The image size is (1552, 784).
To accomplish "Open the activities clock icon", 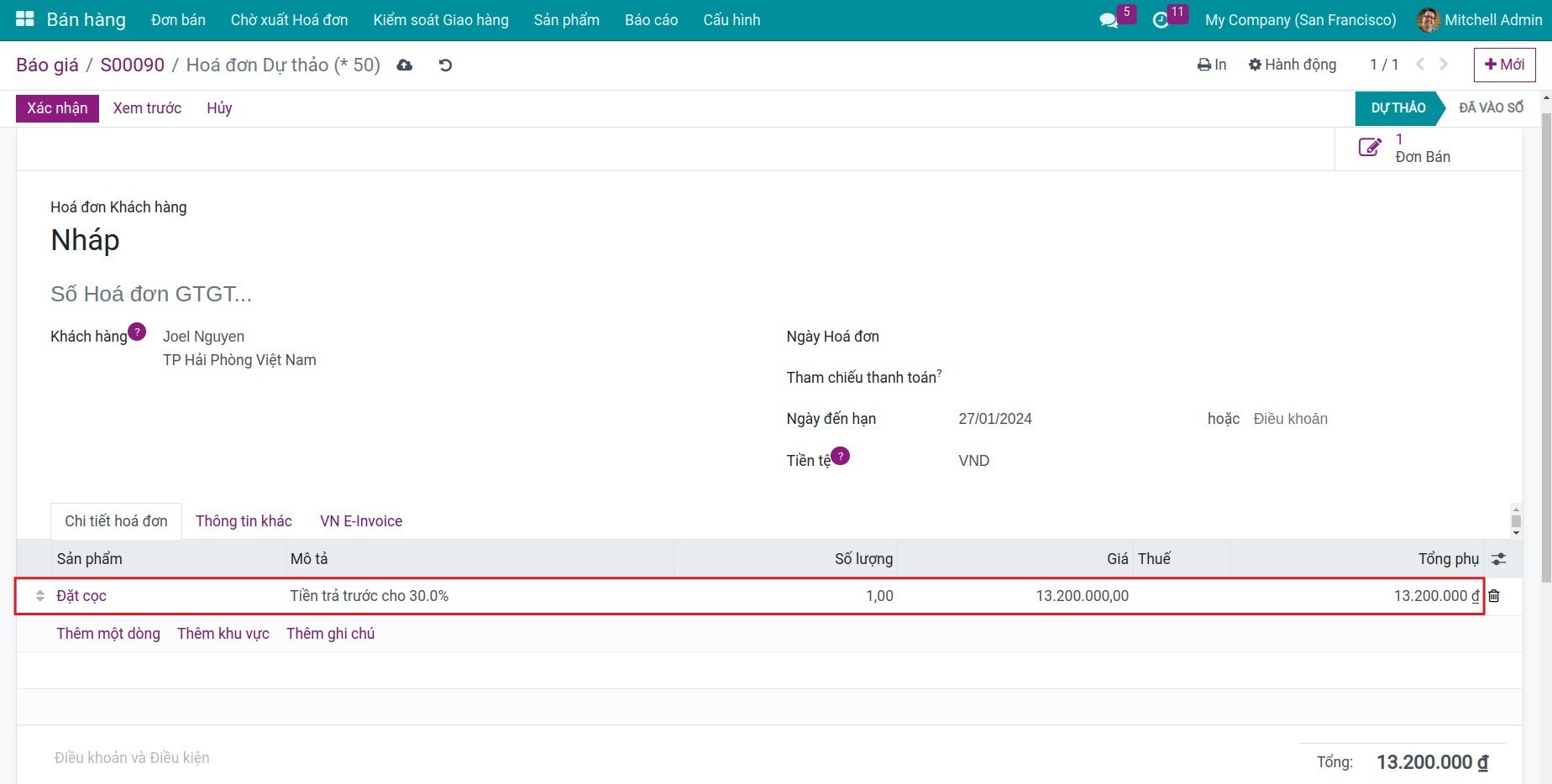I will coord(1161,20).
